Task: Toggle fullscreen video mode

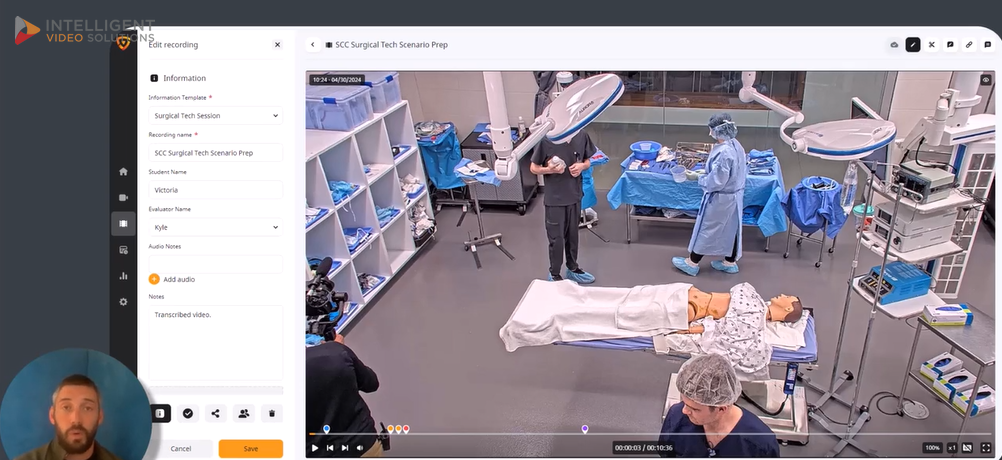Action: click(985, 448)
